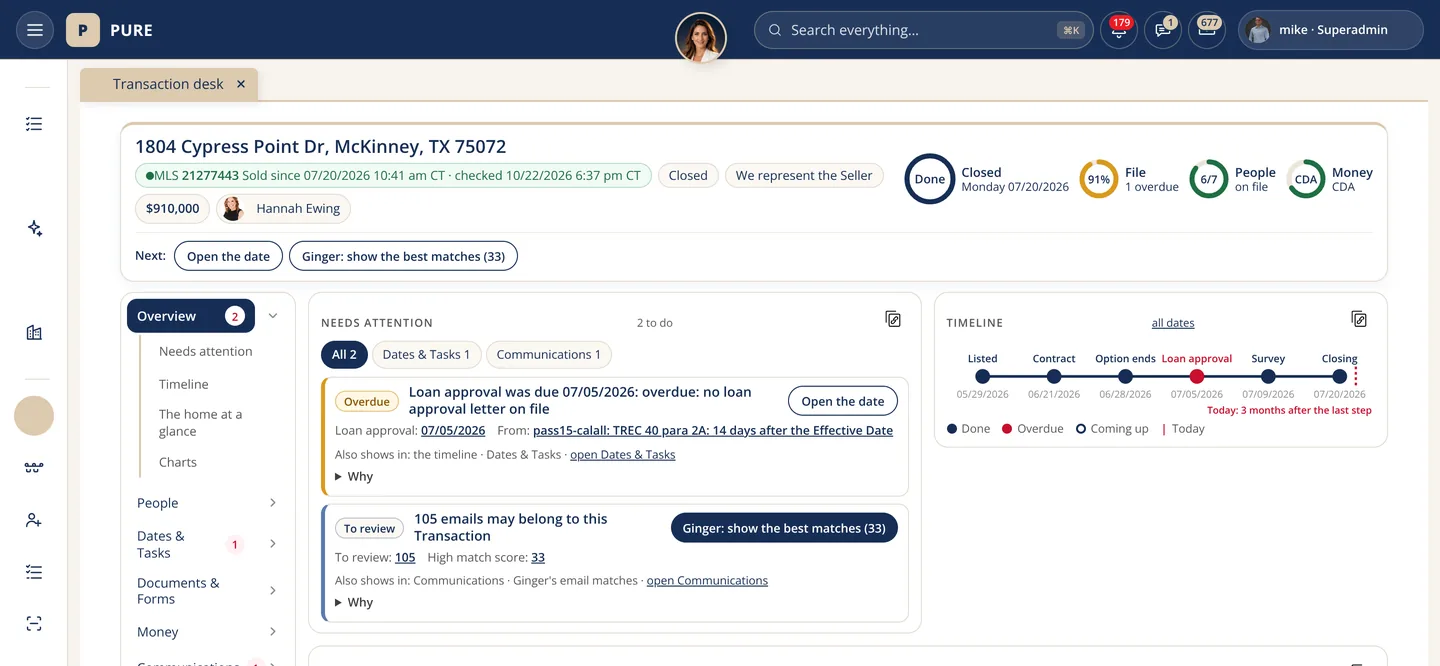Image resolution: width=1440 pixels, height=666 pixels.
Task: Open the pass15-calall TREC 40 para link
Action: click(x=713, y=431)
